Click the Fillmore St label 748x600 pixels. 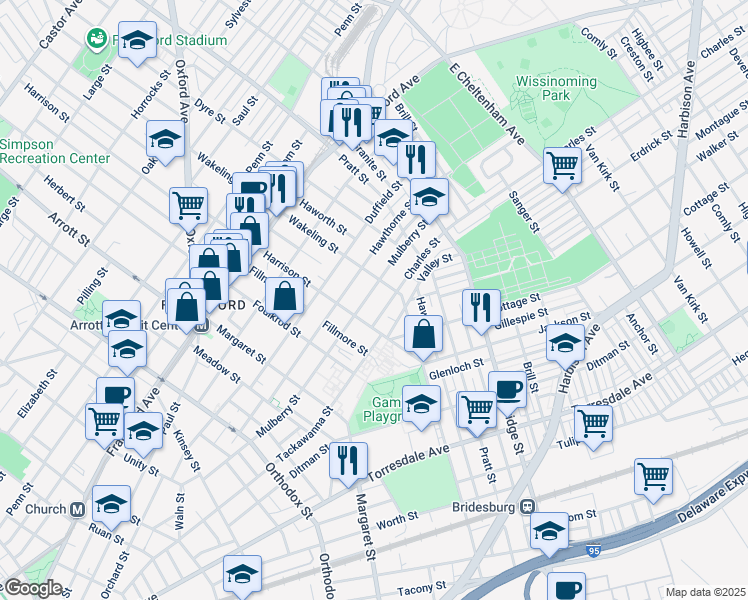[345, 338]
